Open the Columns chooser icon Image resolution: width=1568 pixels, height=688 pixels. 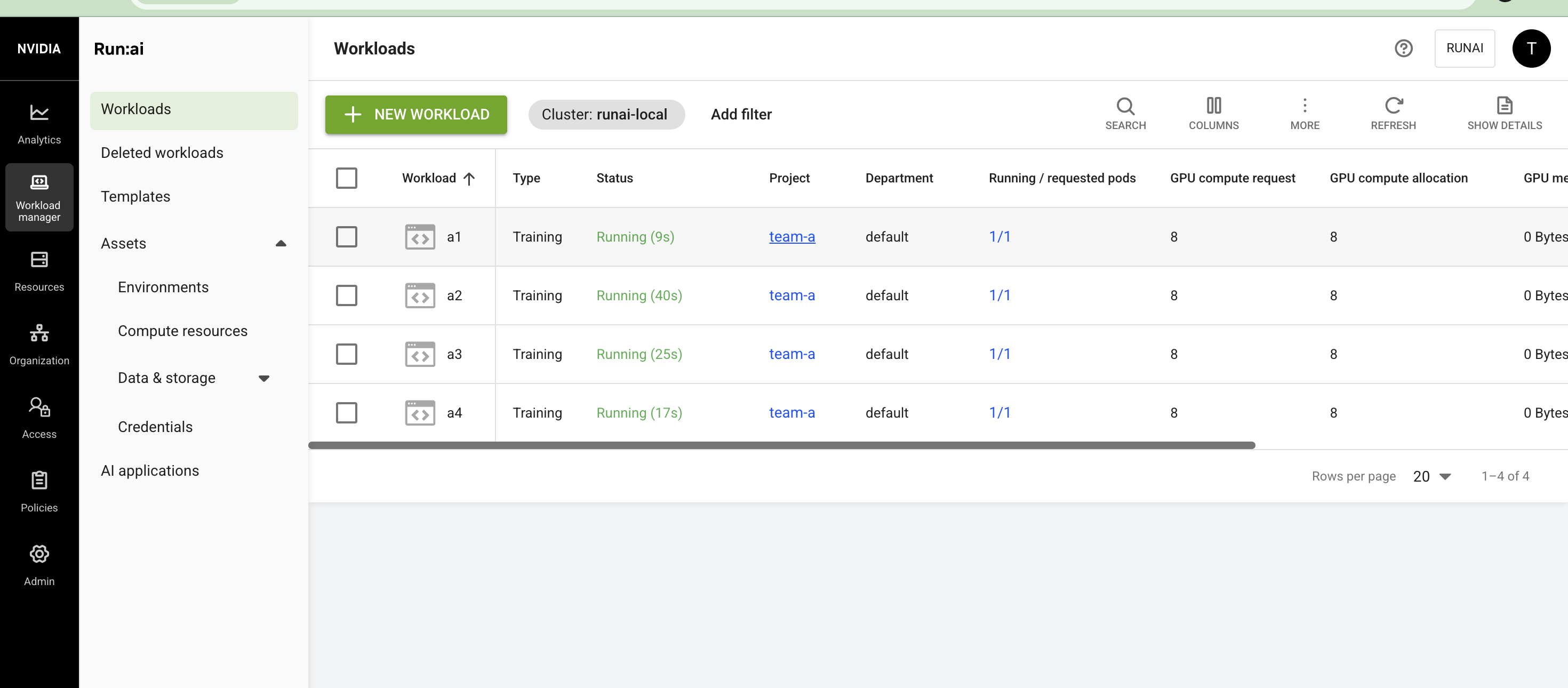pos(1214,114)
